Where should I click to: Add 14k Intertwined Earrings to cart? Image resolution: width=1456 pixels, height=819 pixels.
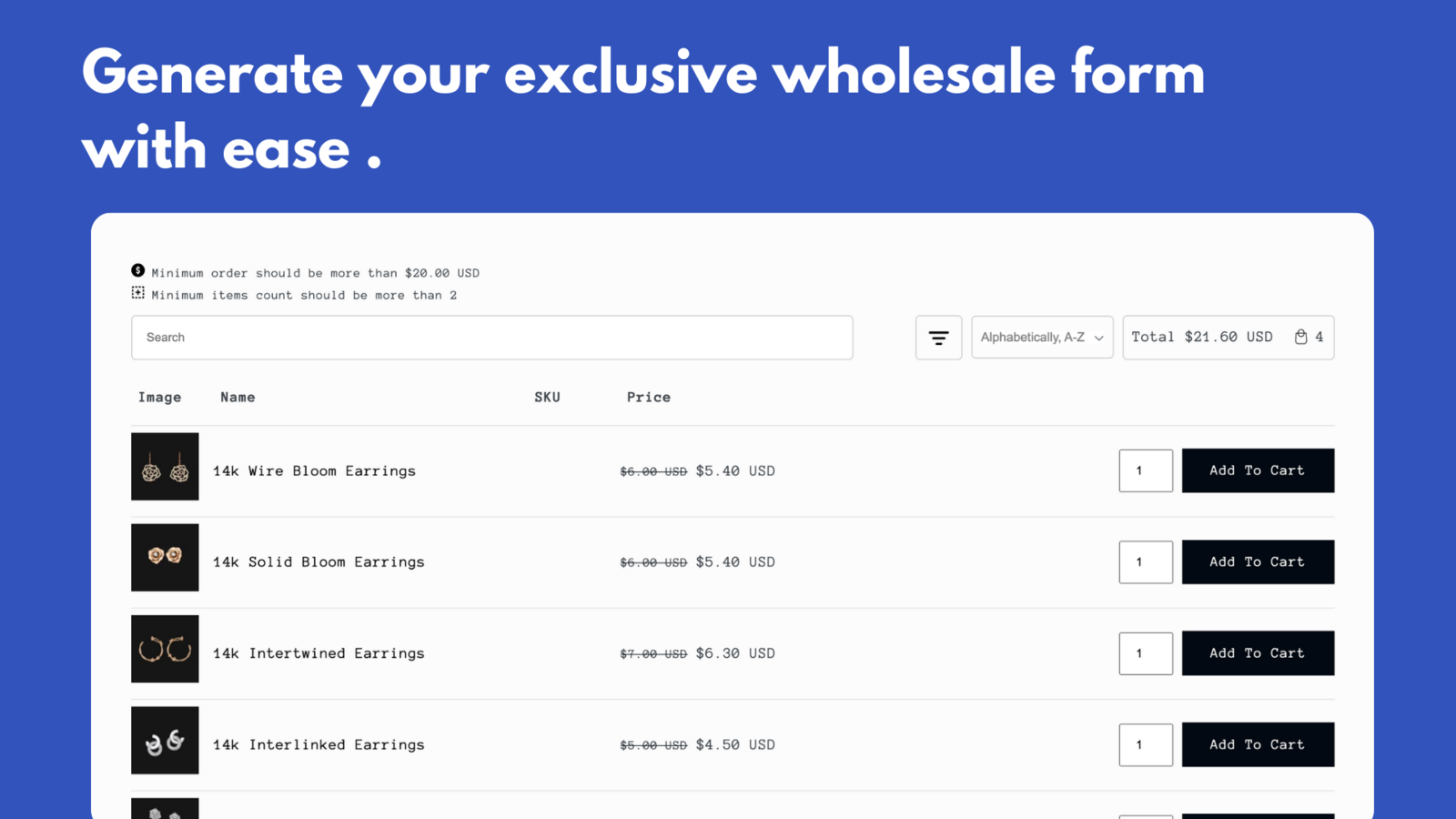click(x=1257, y=652)
